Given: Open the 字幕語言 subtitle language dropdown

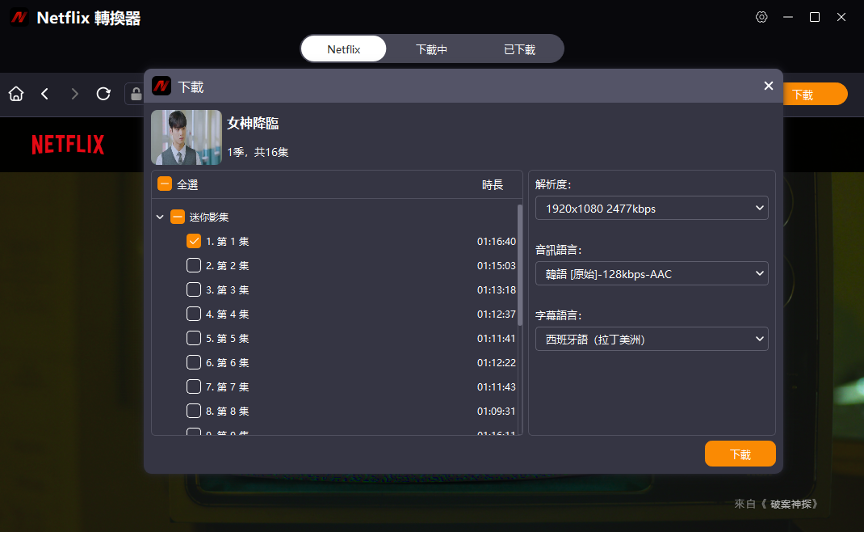Looking at the screenshot, I should click(x=651, y=339).
